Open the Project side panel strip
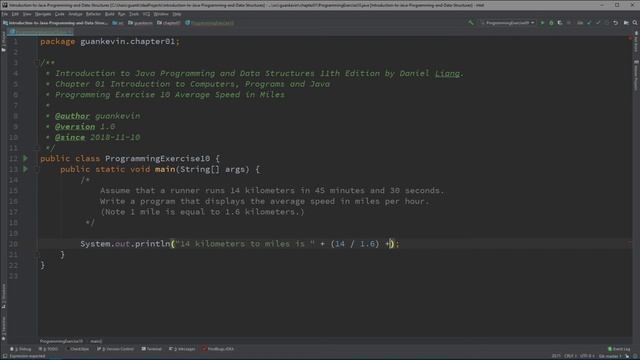The image size is (640, 360). [x=4, y=42]
